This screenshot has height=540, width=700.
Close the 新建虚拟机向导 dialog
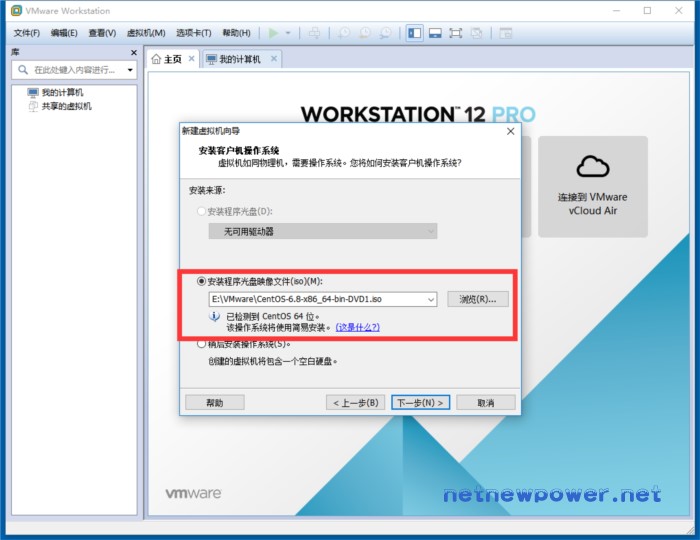(x=511, y=131)
